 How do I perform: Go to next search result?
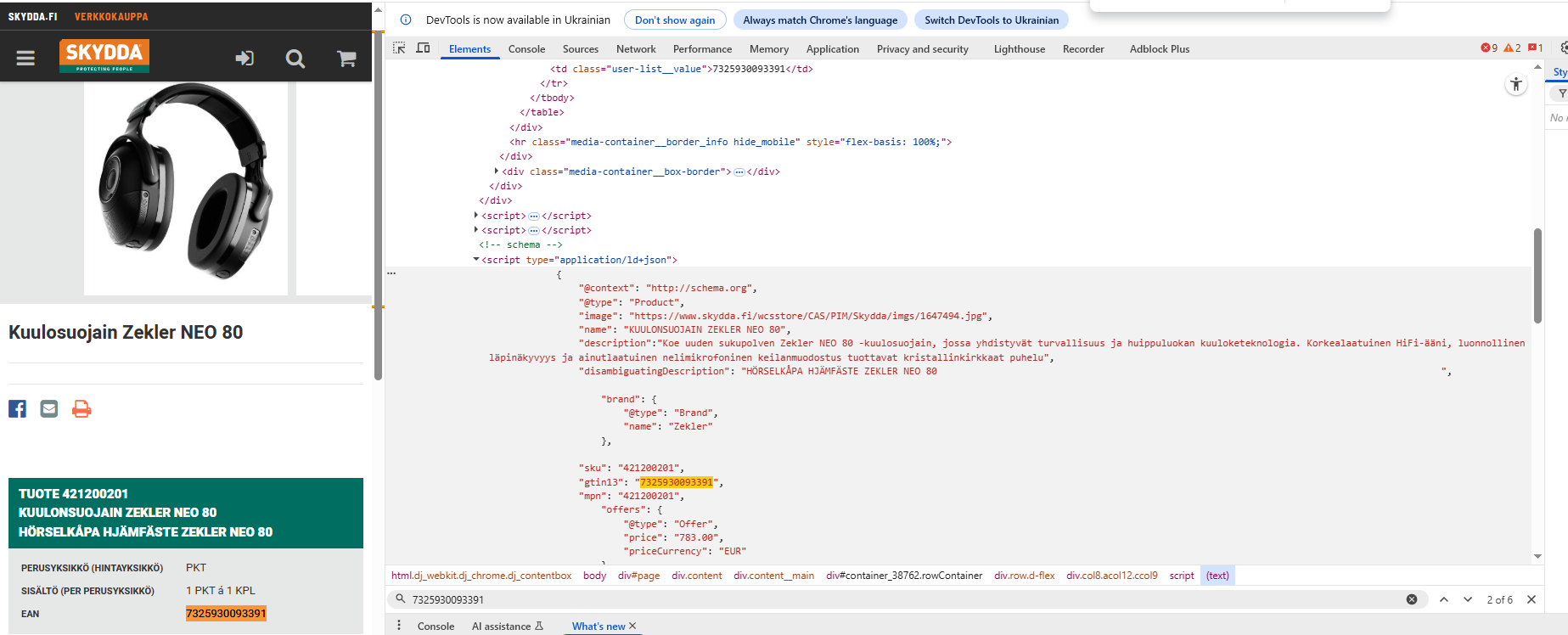click(x=1468, y=599)
